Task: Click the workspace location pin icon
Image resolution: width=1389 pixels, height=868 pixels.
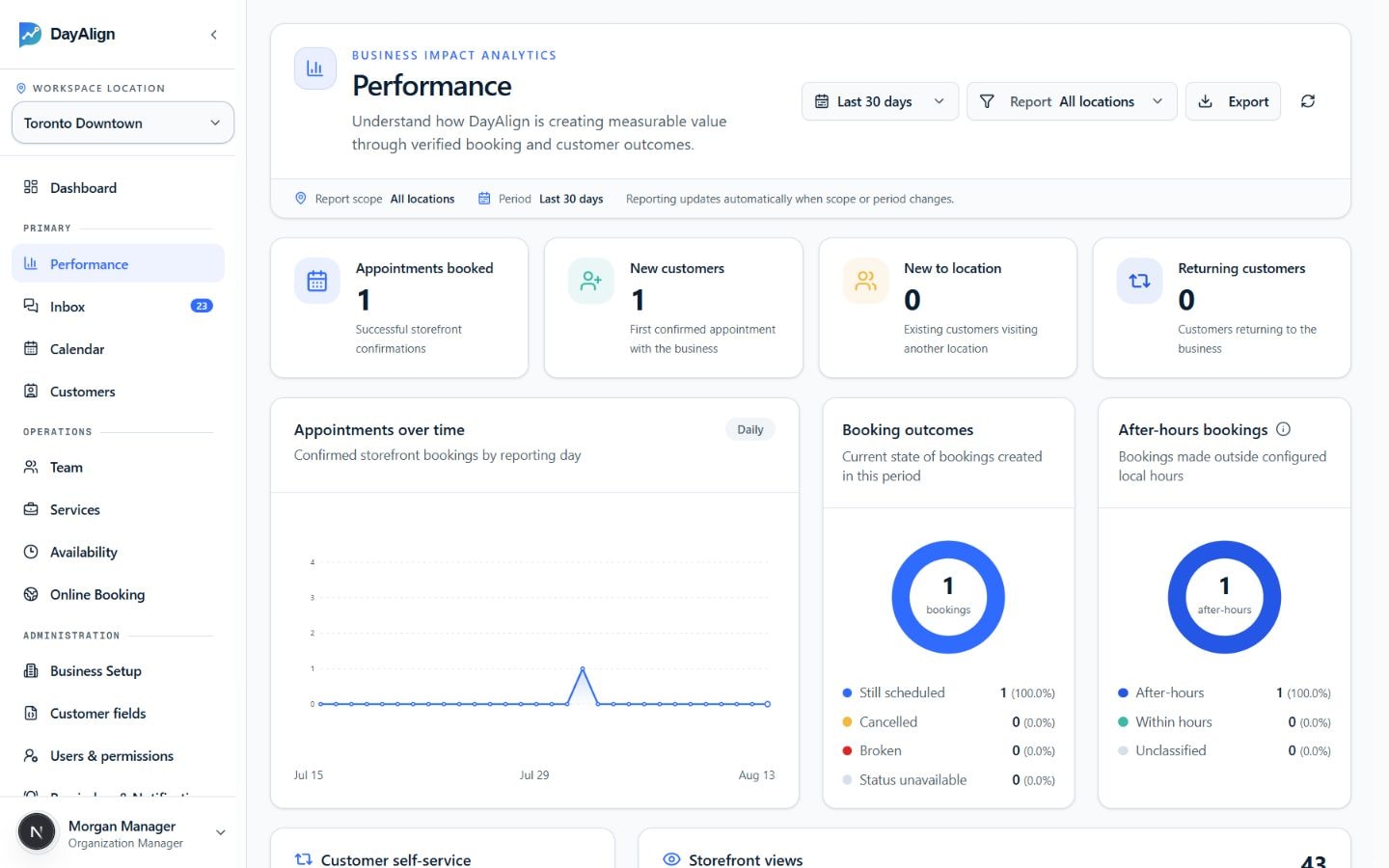Action: [x=21, y=88]
